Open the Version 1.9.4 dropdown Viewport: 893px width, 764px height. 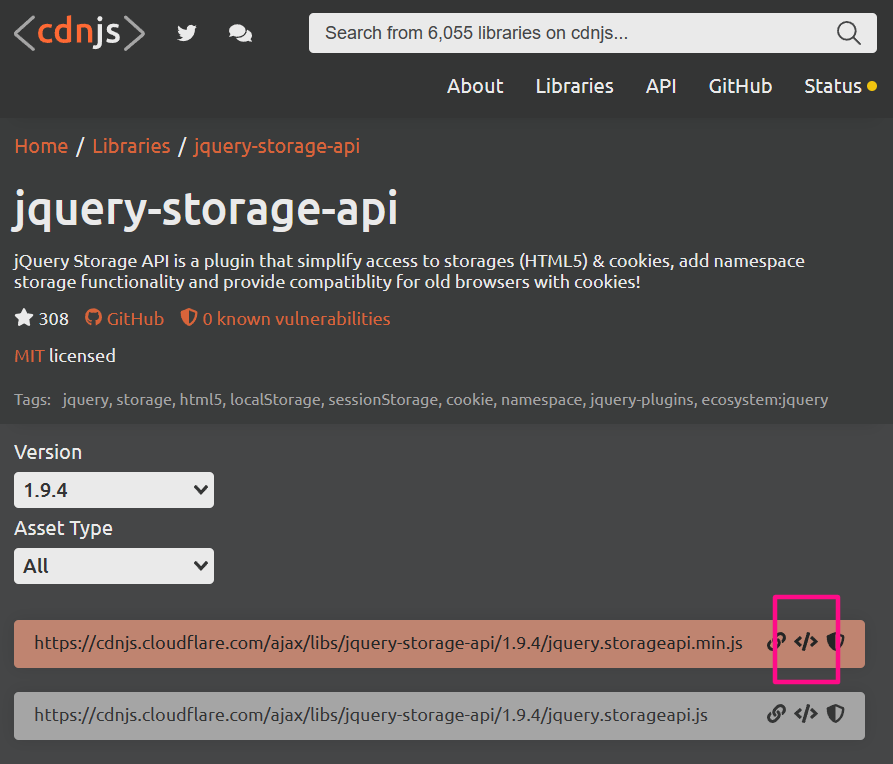[x=114, y=490]
